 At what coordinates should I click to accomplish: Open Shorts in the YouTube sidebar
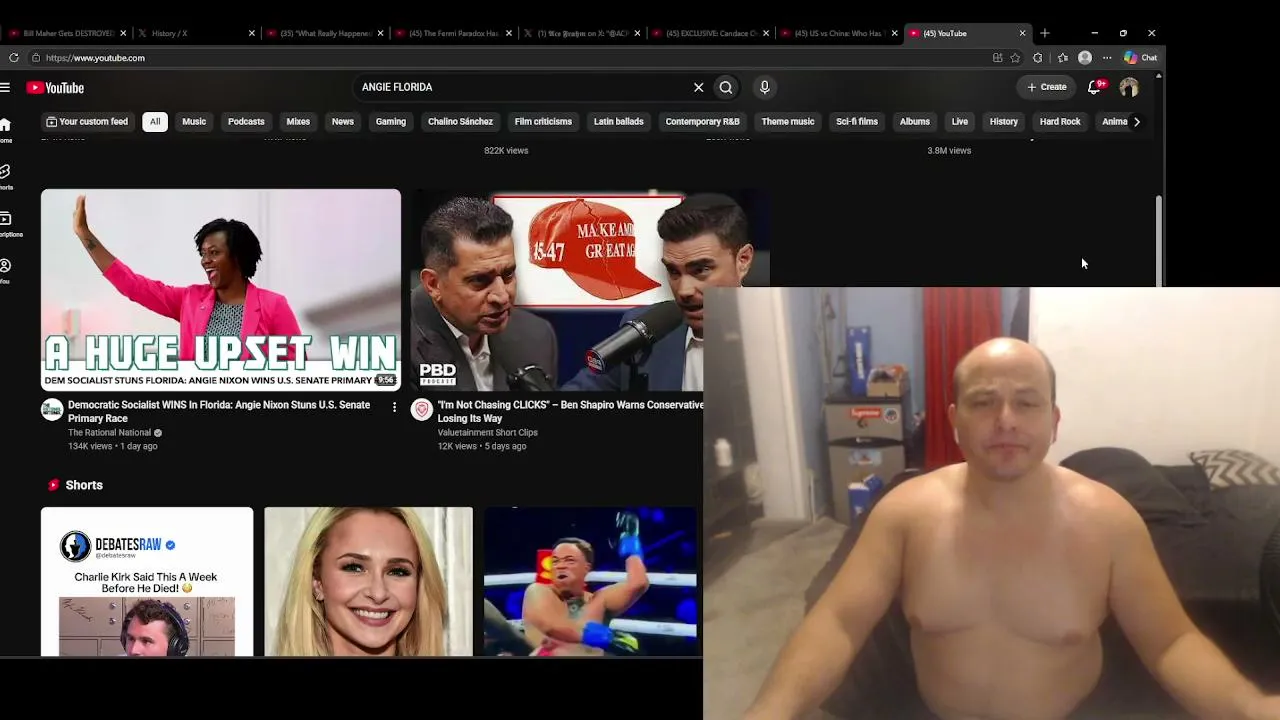(x=5, y=177)
